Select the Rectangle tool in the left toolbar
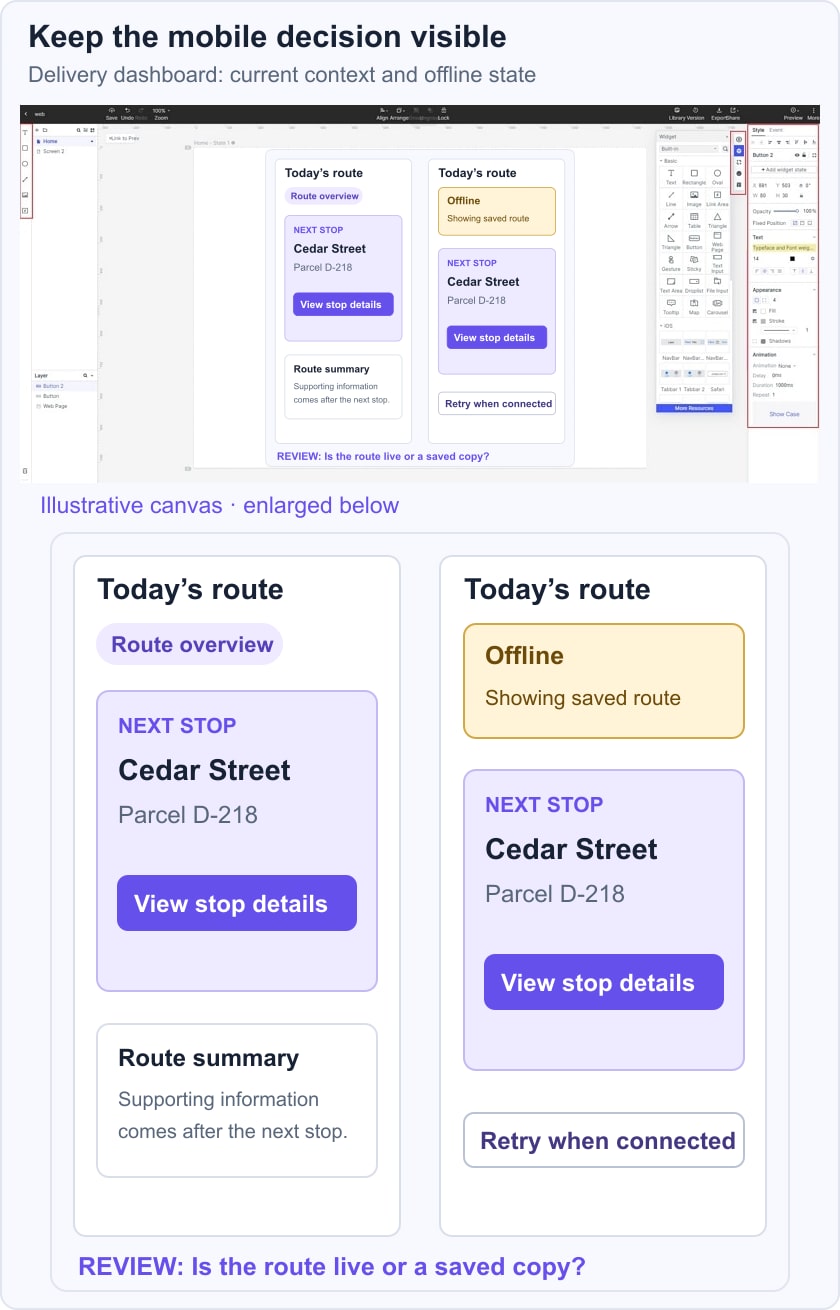 coord(25,148)
